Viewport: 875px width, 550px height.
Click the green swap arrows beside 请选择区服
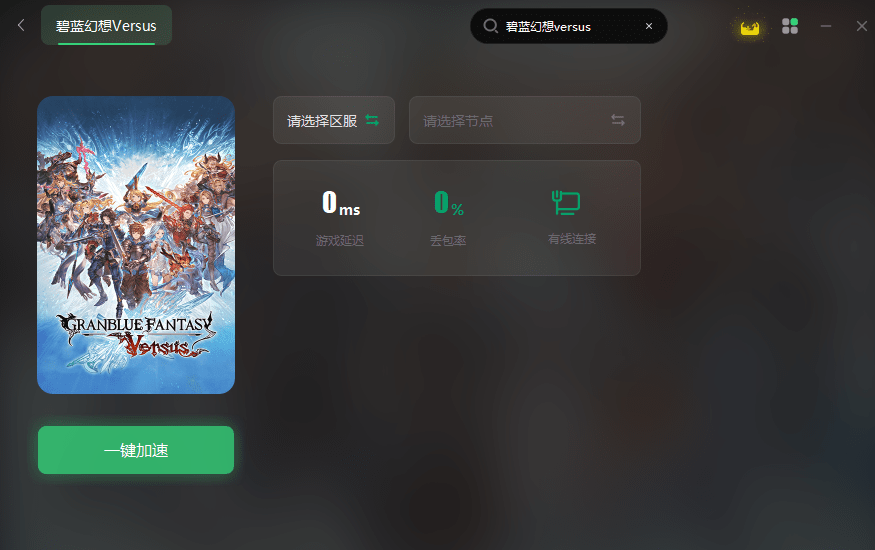[x=372, y=120]
